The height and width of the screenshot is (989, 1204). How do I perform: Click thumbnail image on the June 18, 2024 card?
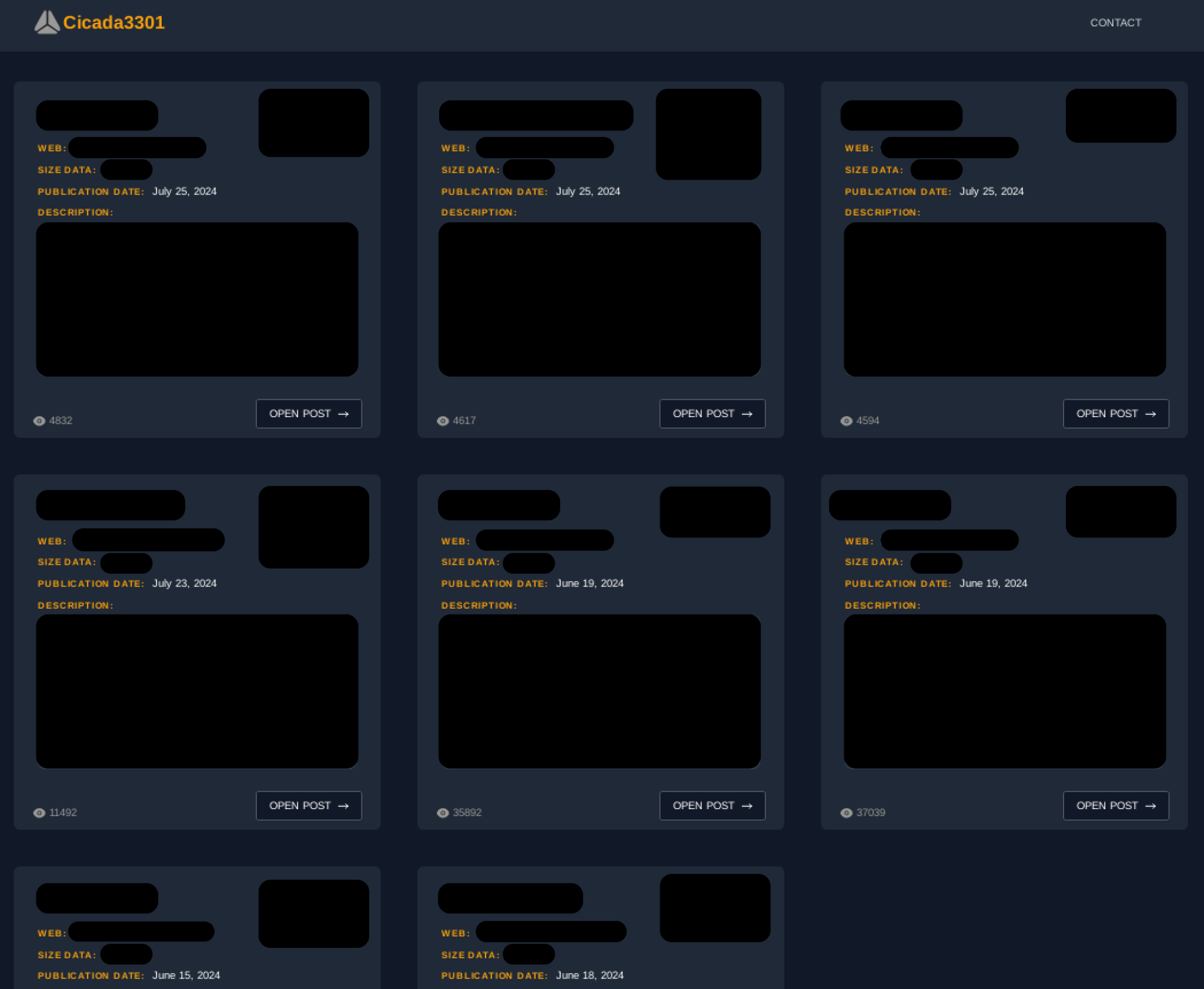click(714, 908)
